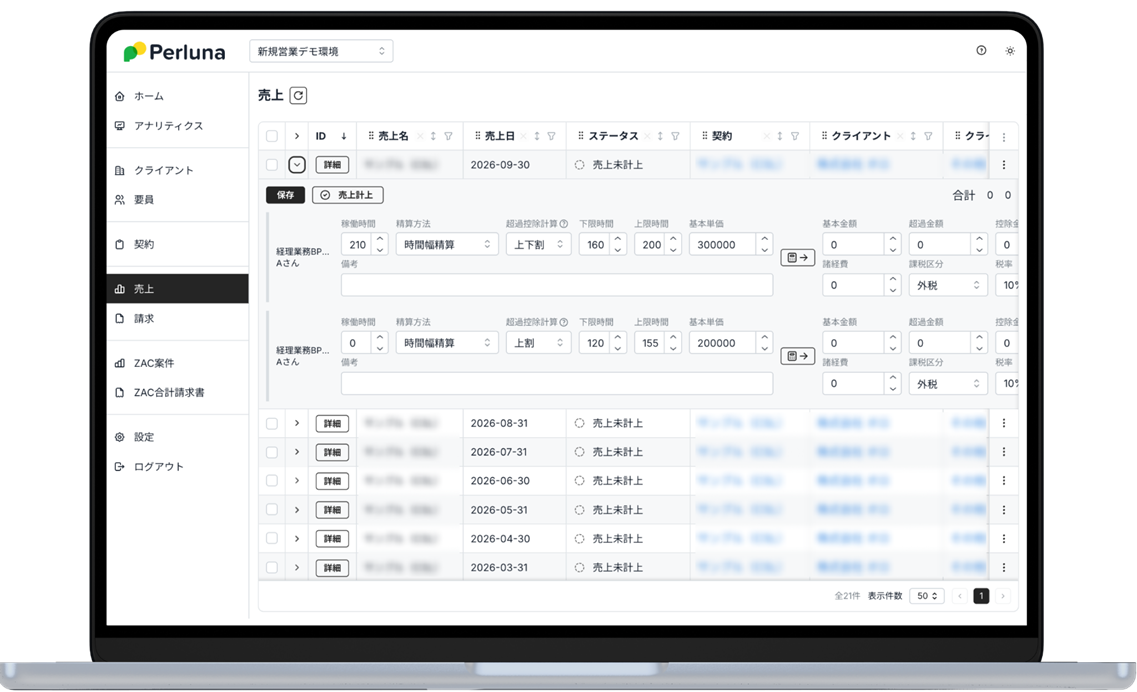
Task: Expand the 2026-06-30 row chevron
Action: point(297,481)
